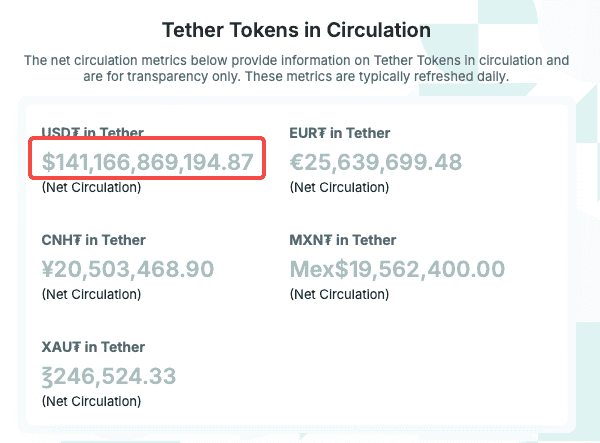Click the dollar sign in the USD₮ amount

[49, 162]
